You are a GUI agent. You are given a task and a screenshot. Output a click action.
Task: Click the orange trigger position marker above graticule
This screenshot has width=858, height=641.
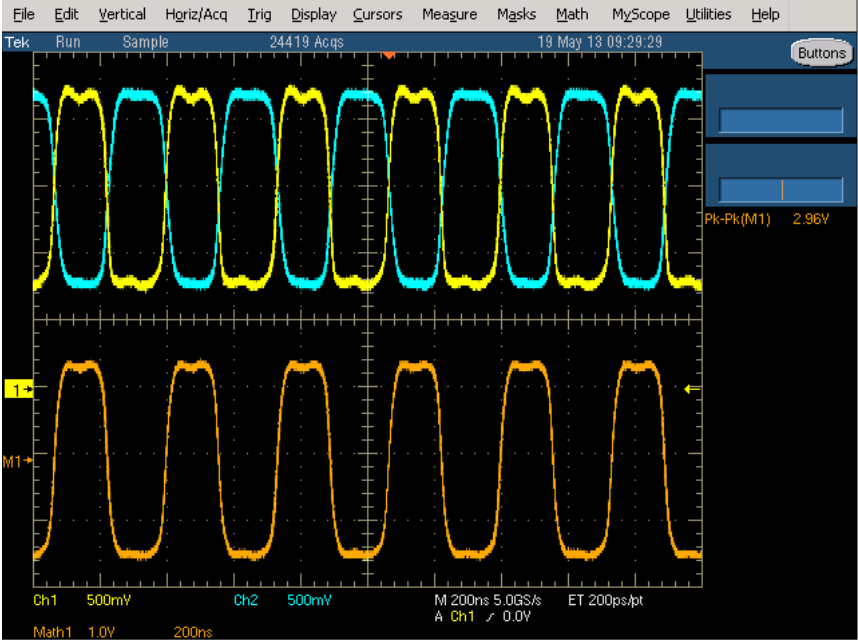tap(389, 54)
